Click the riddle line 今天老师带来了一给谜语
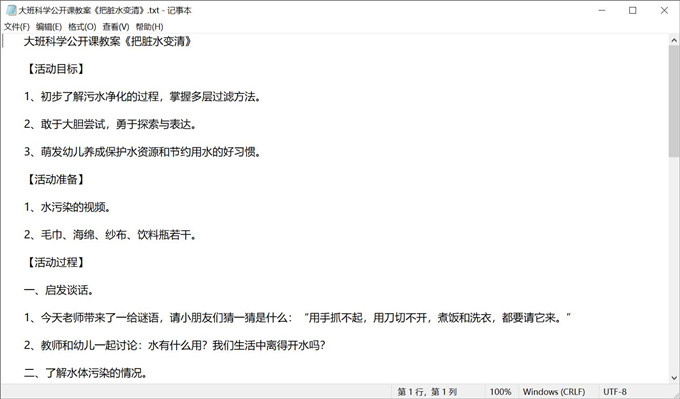 coord(298,318)
